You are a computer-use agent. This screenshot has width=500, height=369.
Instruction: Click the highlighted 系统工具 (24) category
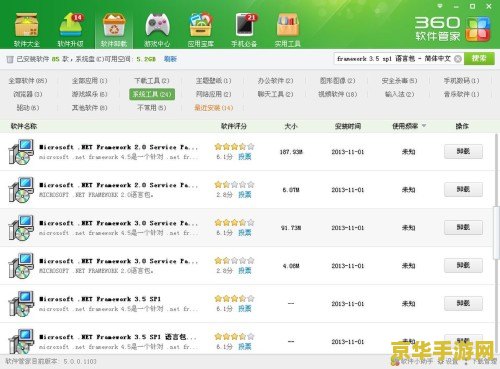pyautogui.click(x=152, y=94)
